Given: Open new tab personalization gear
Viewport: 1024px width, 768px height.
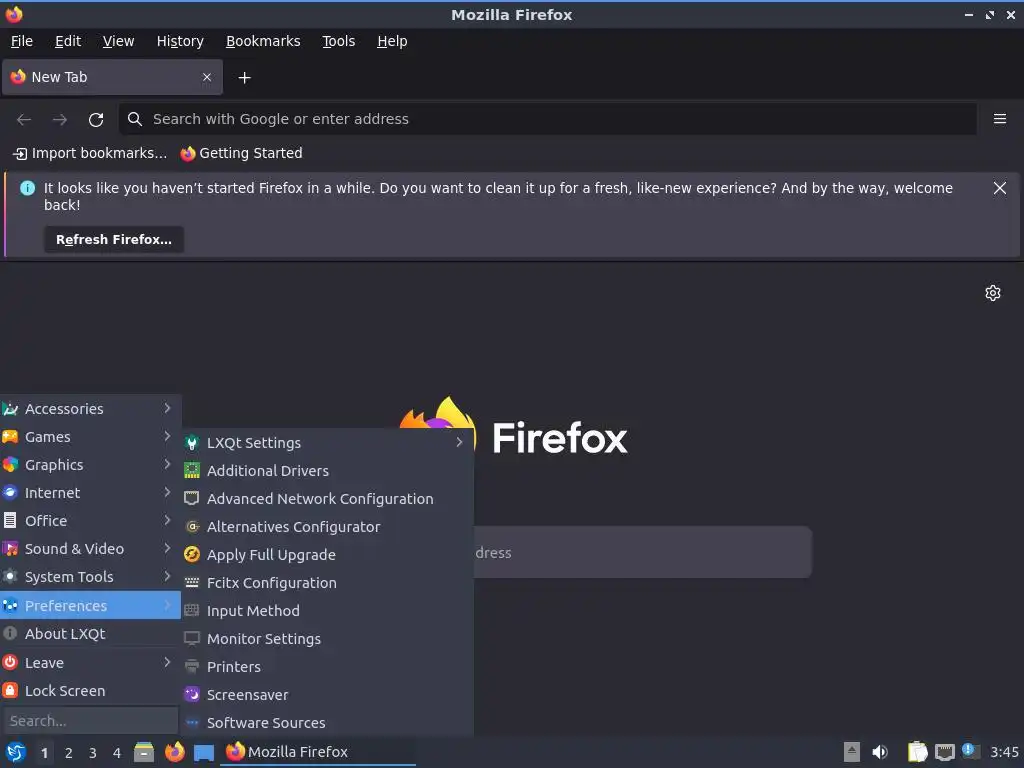Looking at the screenshot, I should click(993, 293).
